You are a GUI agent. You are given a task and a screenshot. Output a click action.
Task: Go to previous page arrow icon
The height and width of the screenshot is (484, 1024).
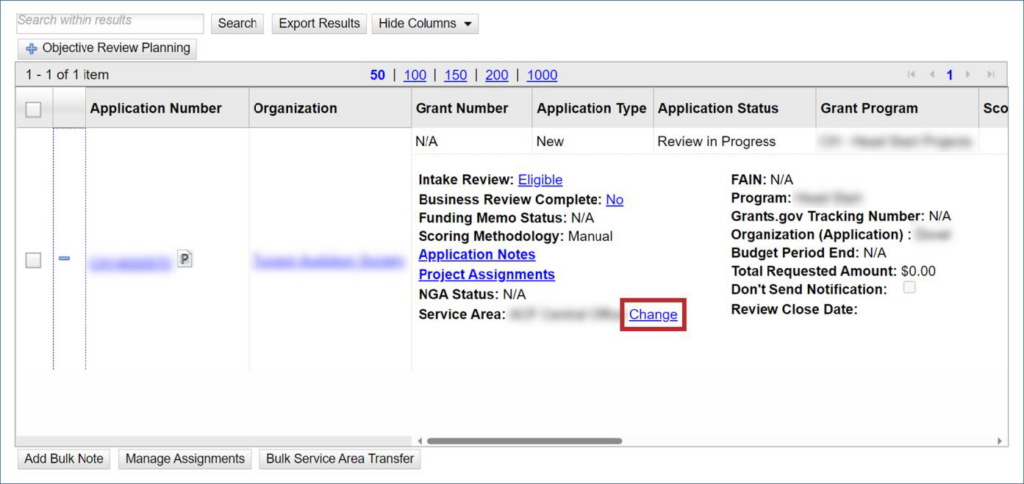(x=931, y=75)
